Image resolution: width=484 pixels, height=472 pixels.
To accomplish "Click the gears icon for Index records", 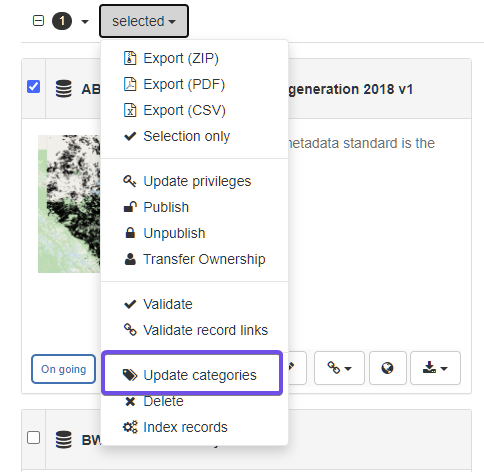I will tap(130, 427).
